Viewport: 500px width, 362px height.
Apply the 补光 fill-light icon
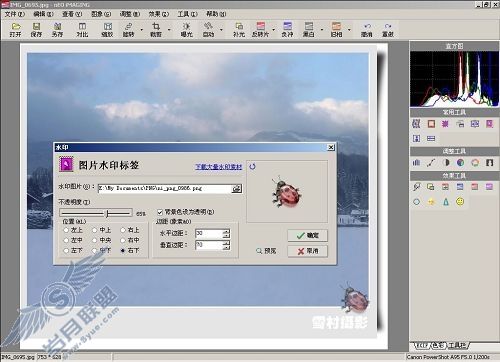point(239,30)
